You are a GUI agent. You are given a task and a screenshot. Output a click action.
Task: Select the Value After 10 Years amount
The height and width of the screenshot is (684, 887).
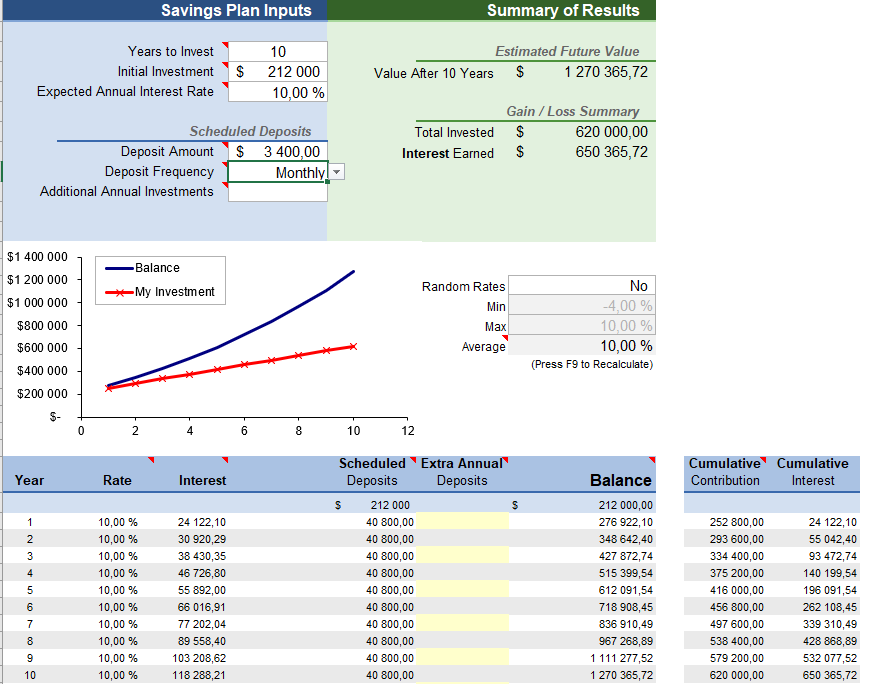pos(605,72)
